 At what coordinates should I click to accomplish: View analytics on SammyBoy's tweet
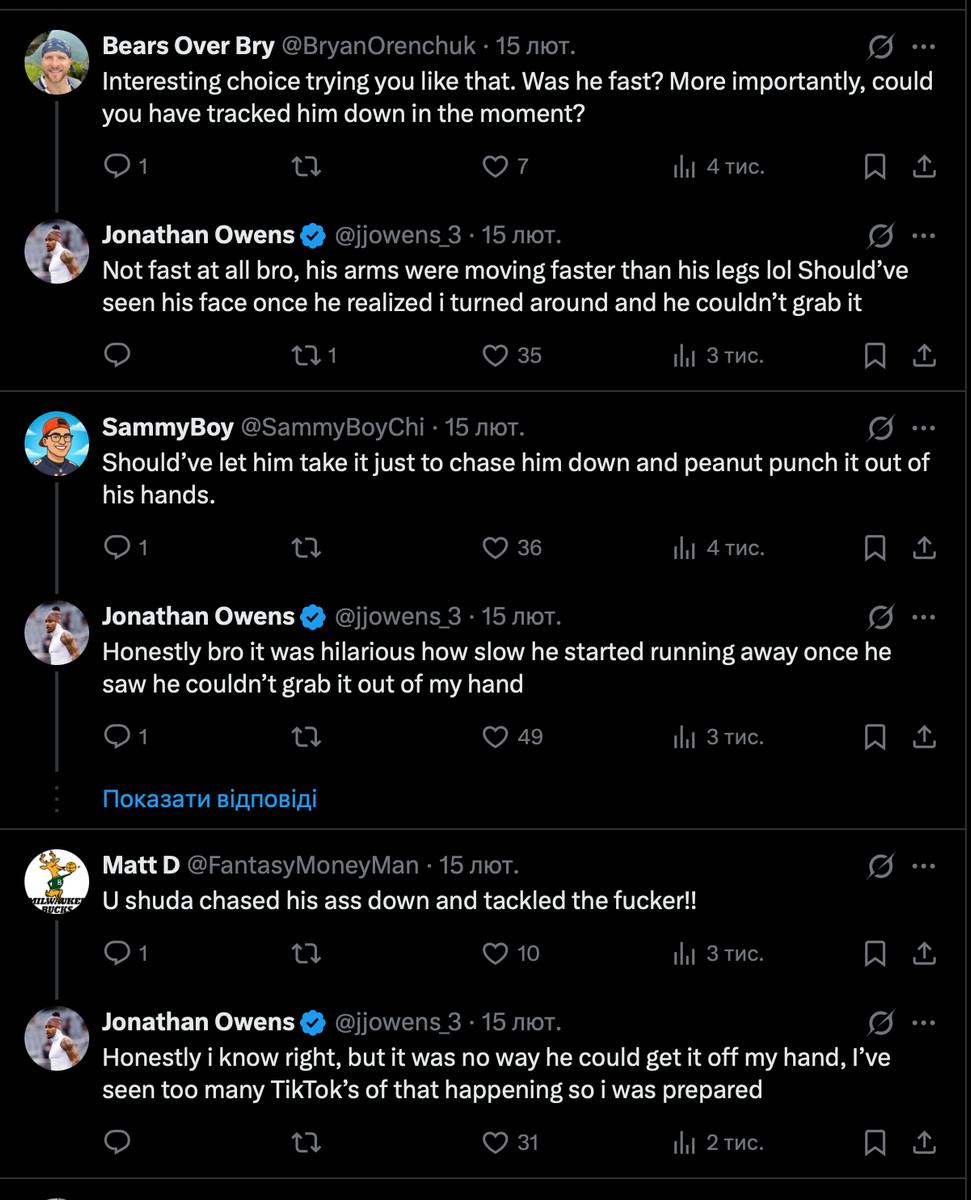[x=685, y=547]
